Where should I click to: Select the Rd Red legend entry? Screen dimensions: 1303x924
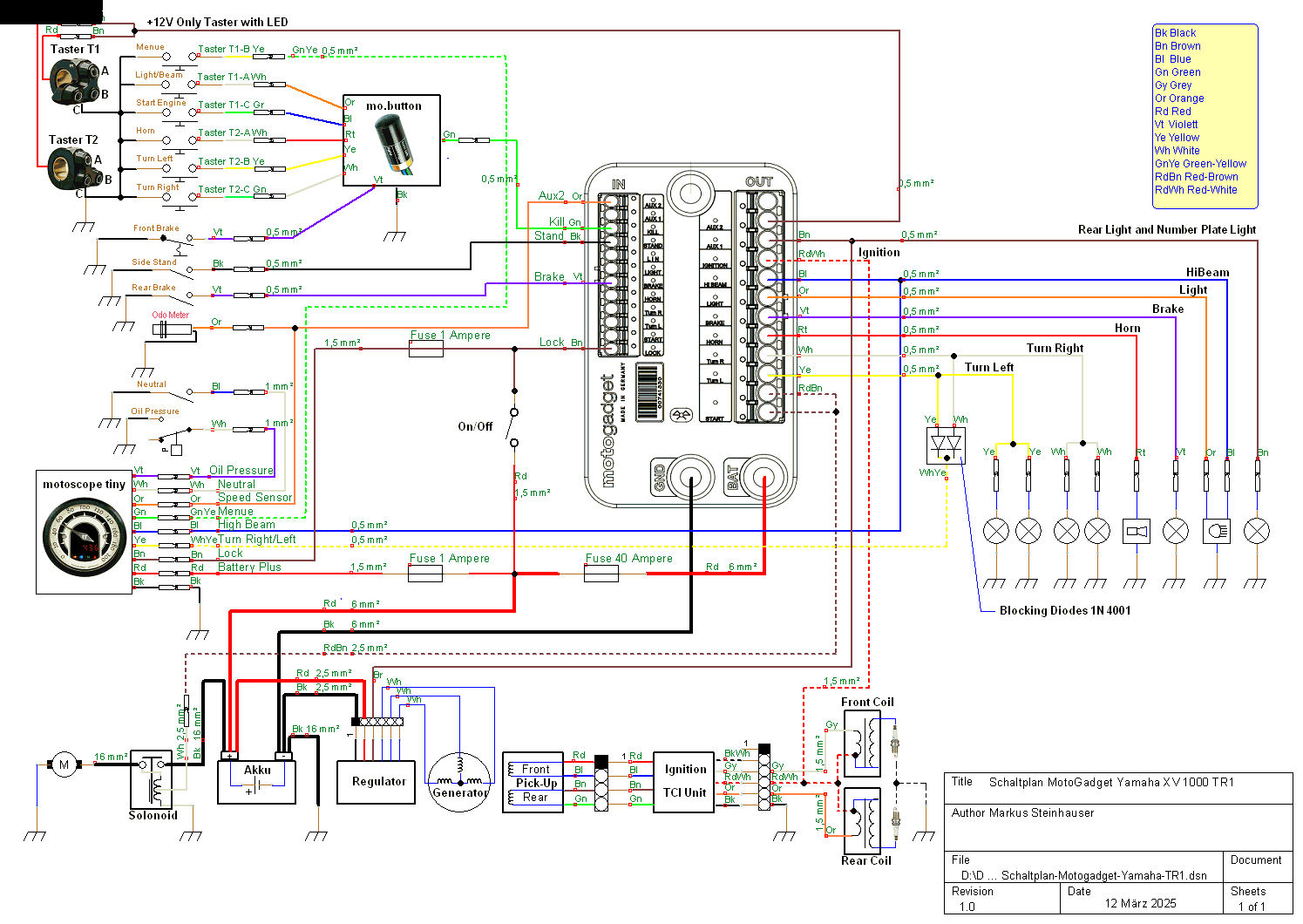pos(1172,112)
